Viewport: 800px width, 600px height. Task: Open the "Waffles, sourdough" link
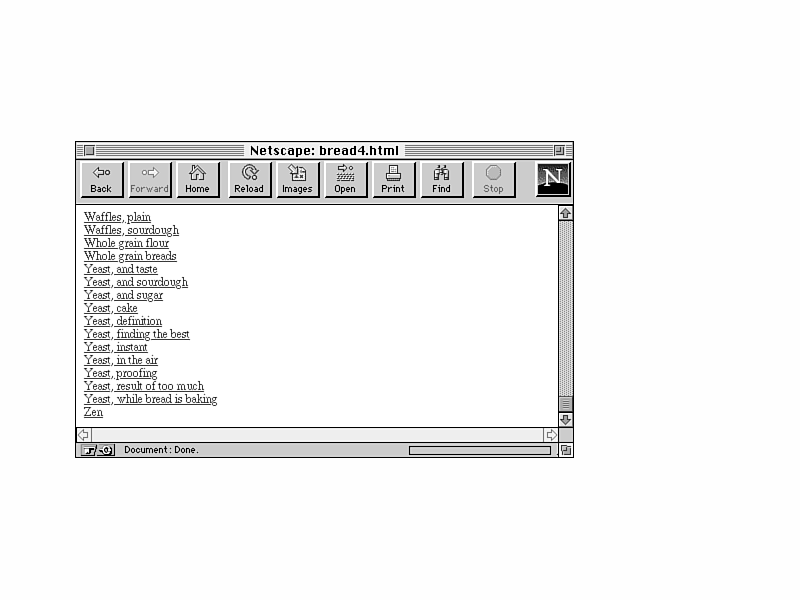131,230
